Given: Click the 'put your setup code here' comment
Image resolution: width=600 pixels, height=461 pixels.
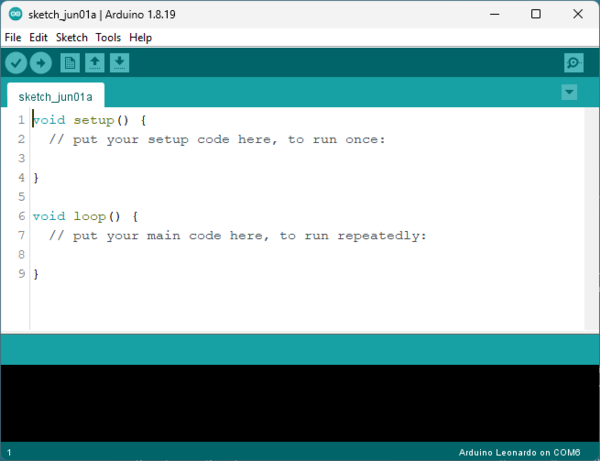Looking at the screenshot, I should (x=217, y=140).
